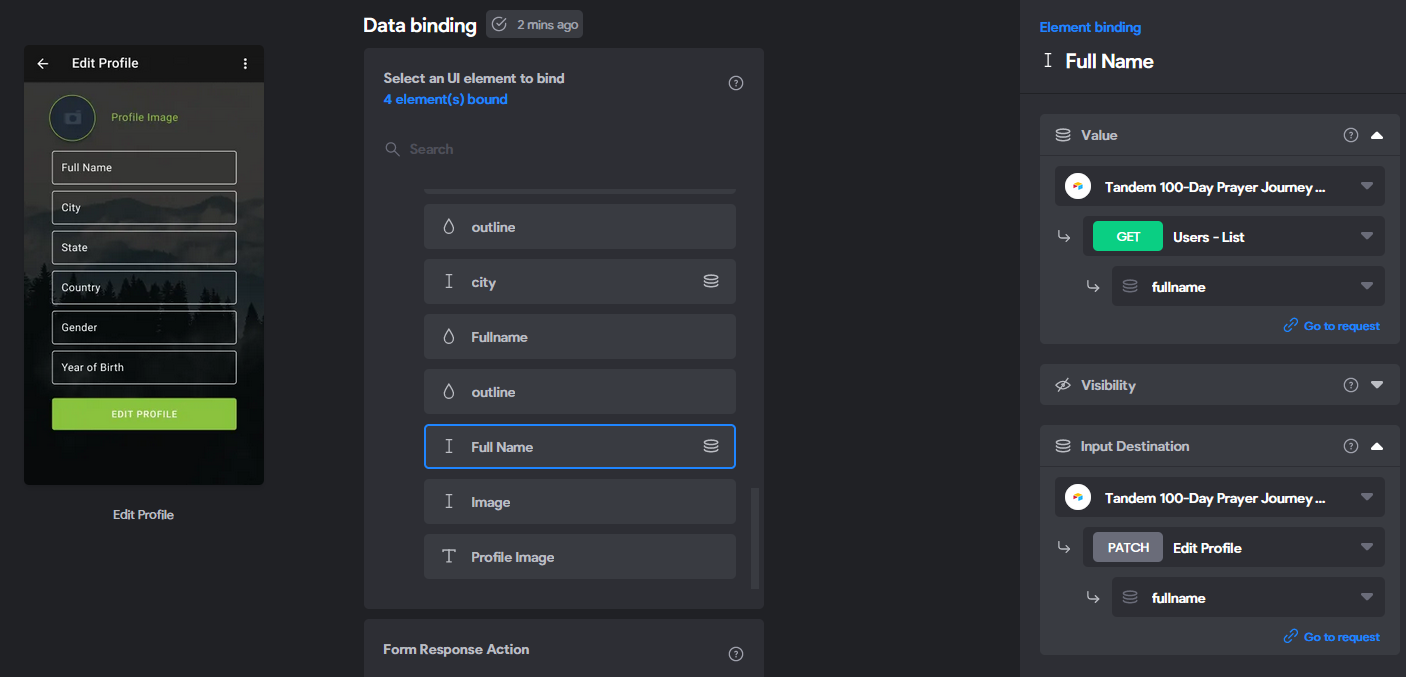Follow Go to request link under Value
The height and width of the screenshot is (677, 1406).
click(1332, 326)
